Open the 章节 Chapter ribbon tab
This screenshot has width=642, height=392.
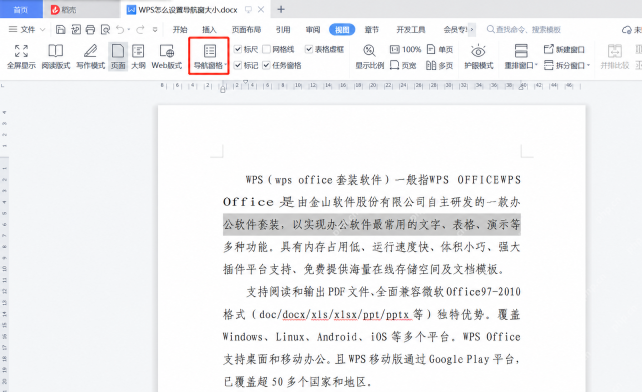(371, 29)
